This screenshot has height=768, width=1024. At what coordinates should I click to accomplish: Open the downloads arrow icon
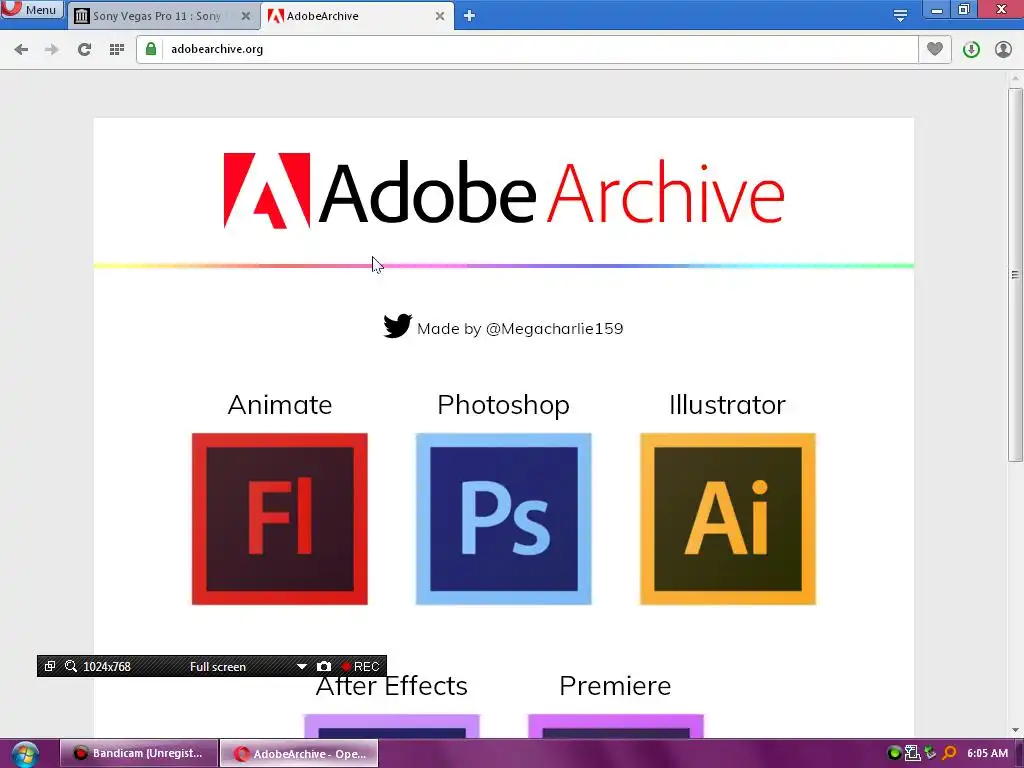click(971, 49)
